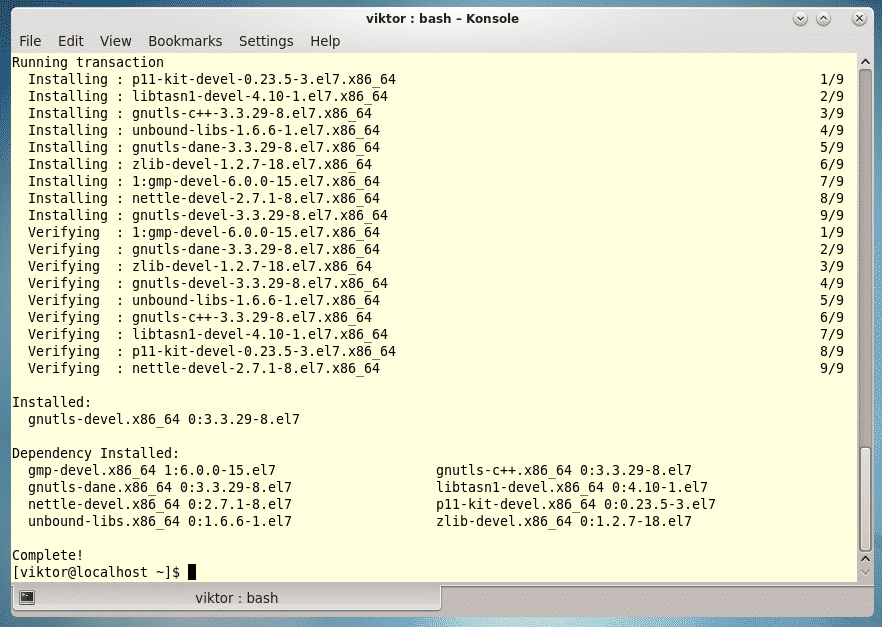Close the Konsole window
This screenshot has height=627, width=882.
tap(859, 19)
